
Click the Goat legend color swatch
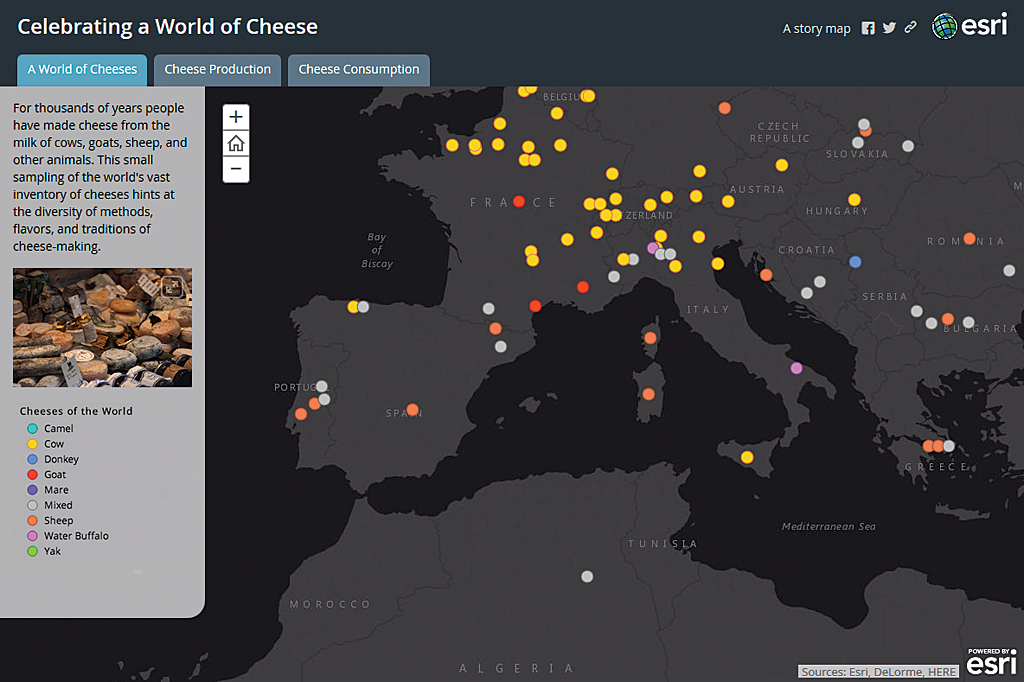(32, 475)
